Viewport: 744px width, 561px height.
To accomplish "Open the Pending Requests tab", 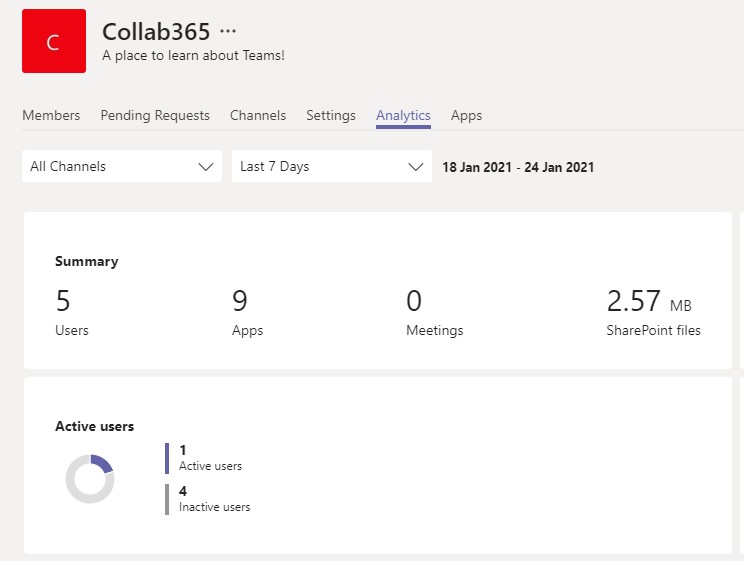I will pyautogui.click(x=155, y=115).
